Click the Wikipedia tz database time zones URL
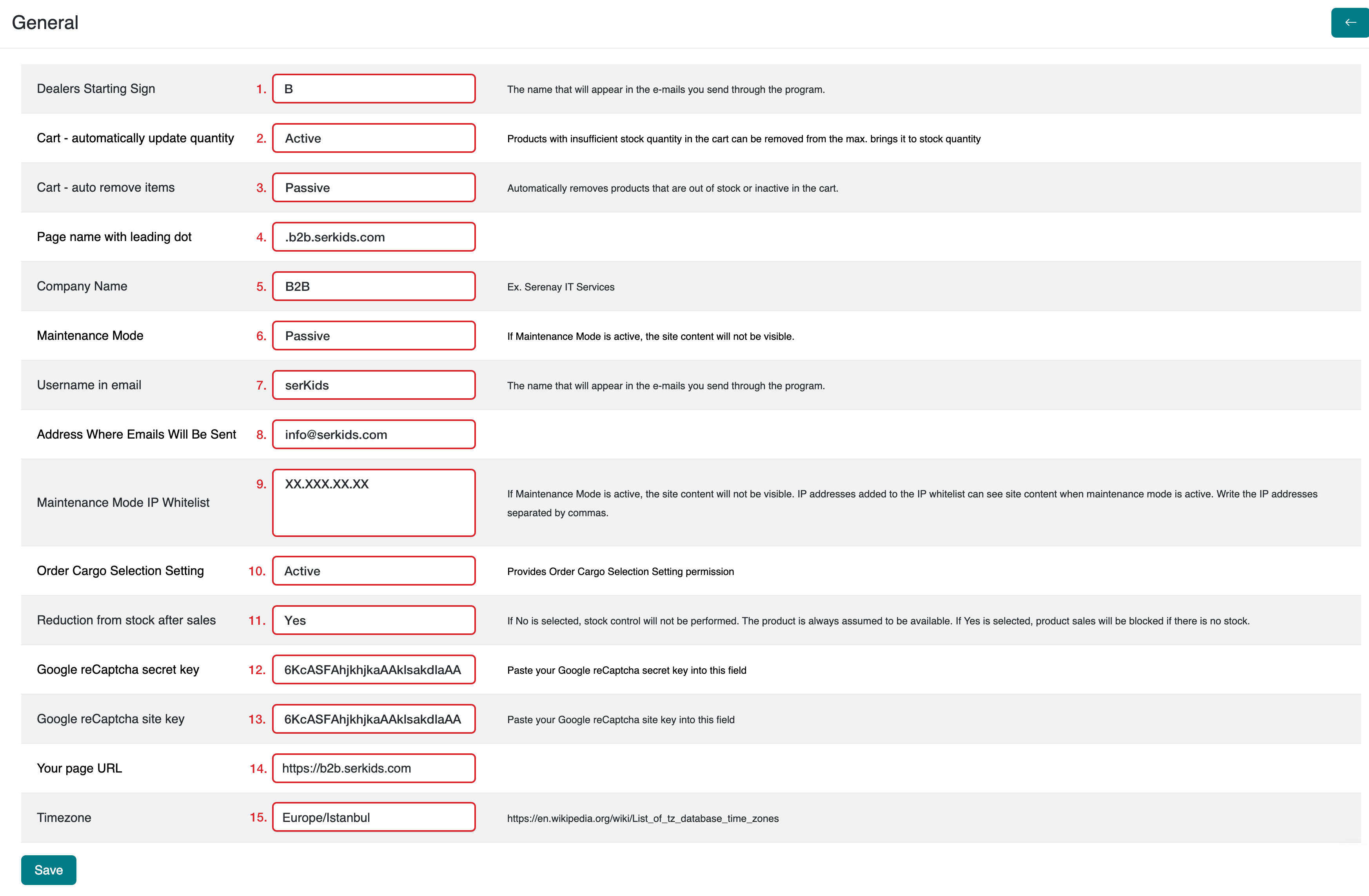Screen dimensions: 1369x896 643,818
